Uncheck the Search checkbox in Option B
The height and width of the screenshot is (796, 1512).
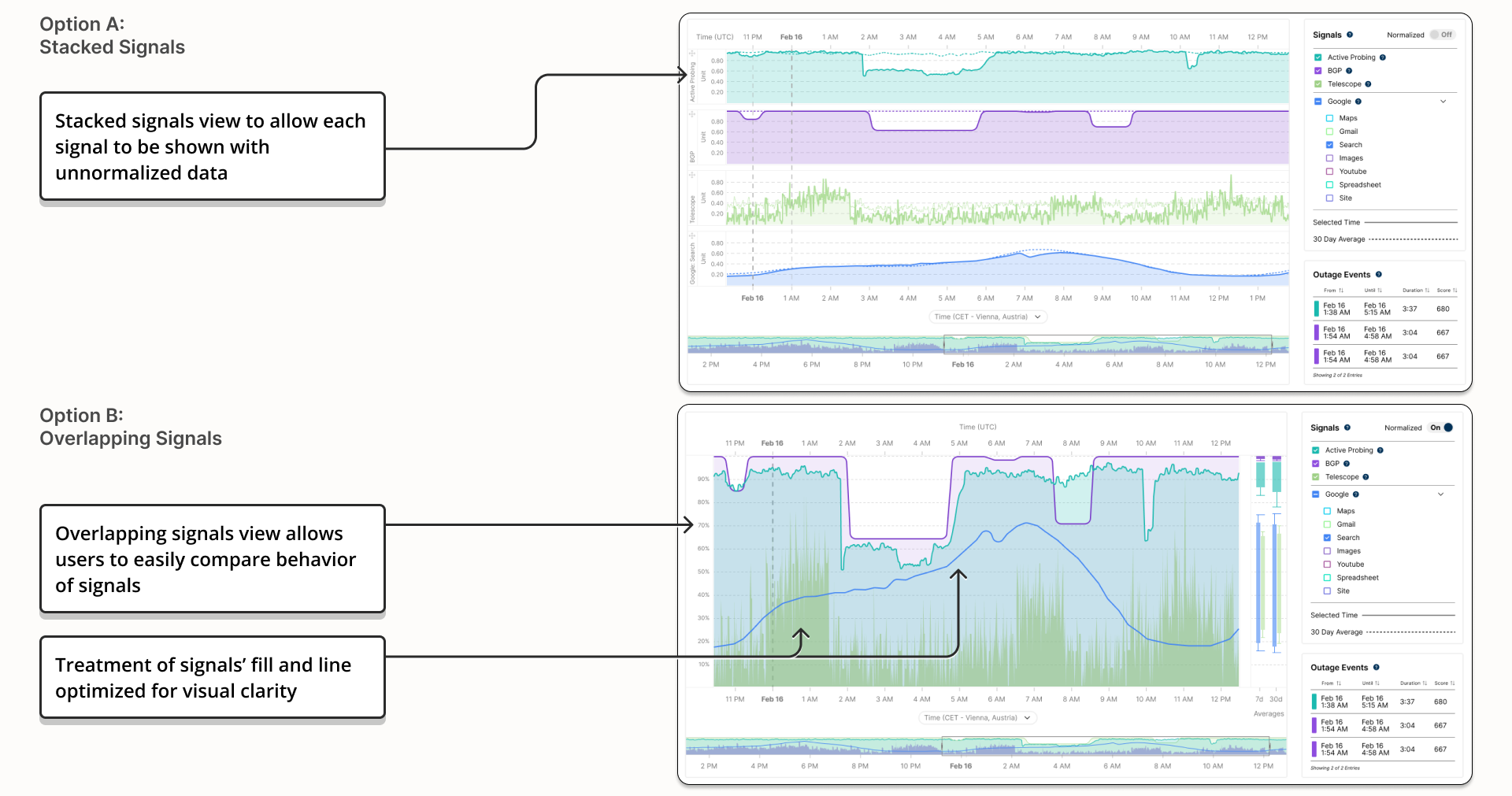1327,538
